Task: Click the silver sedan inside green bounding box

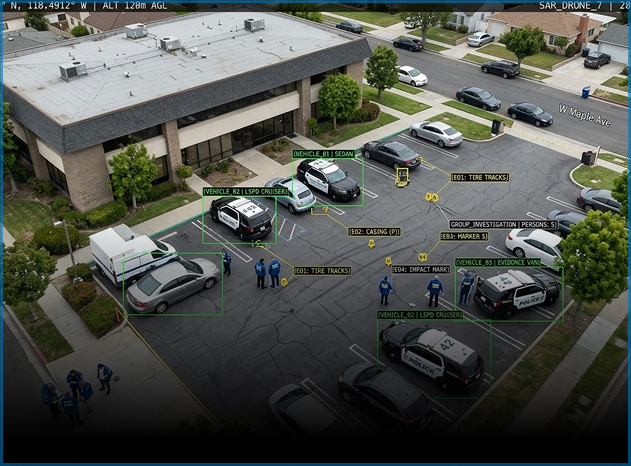Action: pyautogui.click(x=172, y=283)
